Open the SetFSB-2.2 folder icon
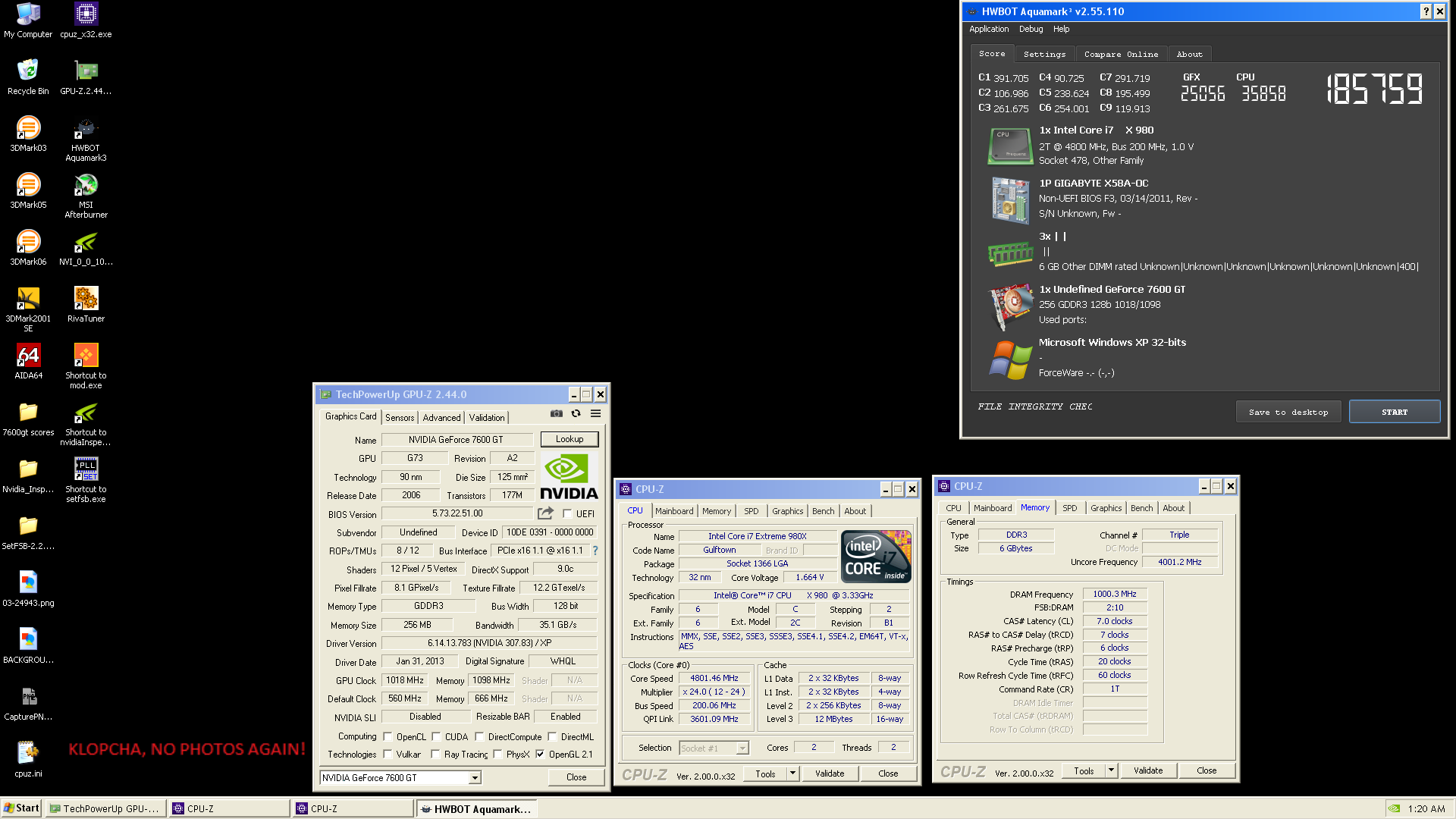The height and width of the screenshot is (819, 1456). 28,532
